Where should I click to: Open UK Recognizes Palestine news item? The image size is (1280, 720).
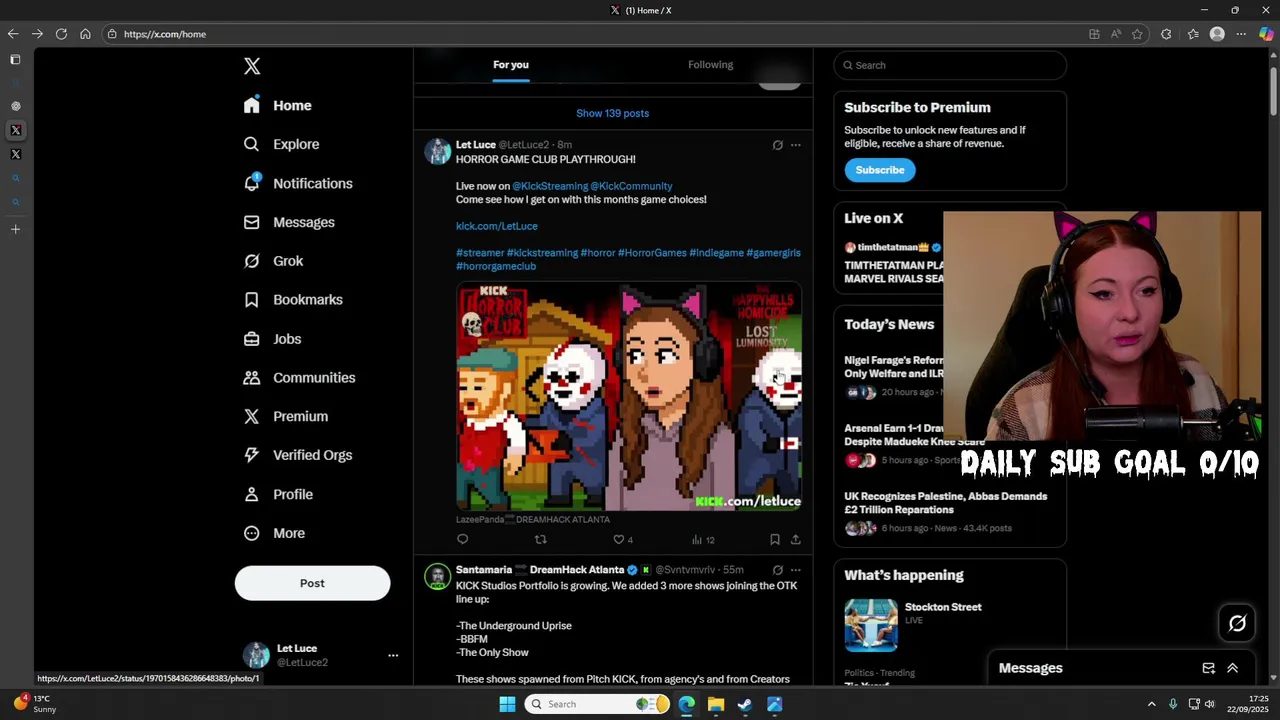946,511
